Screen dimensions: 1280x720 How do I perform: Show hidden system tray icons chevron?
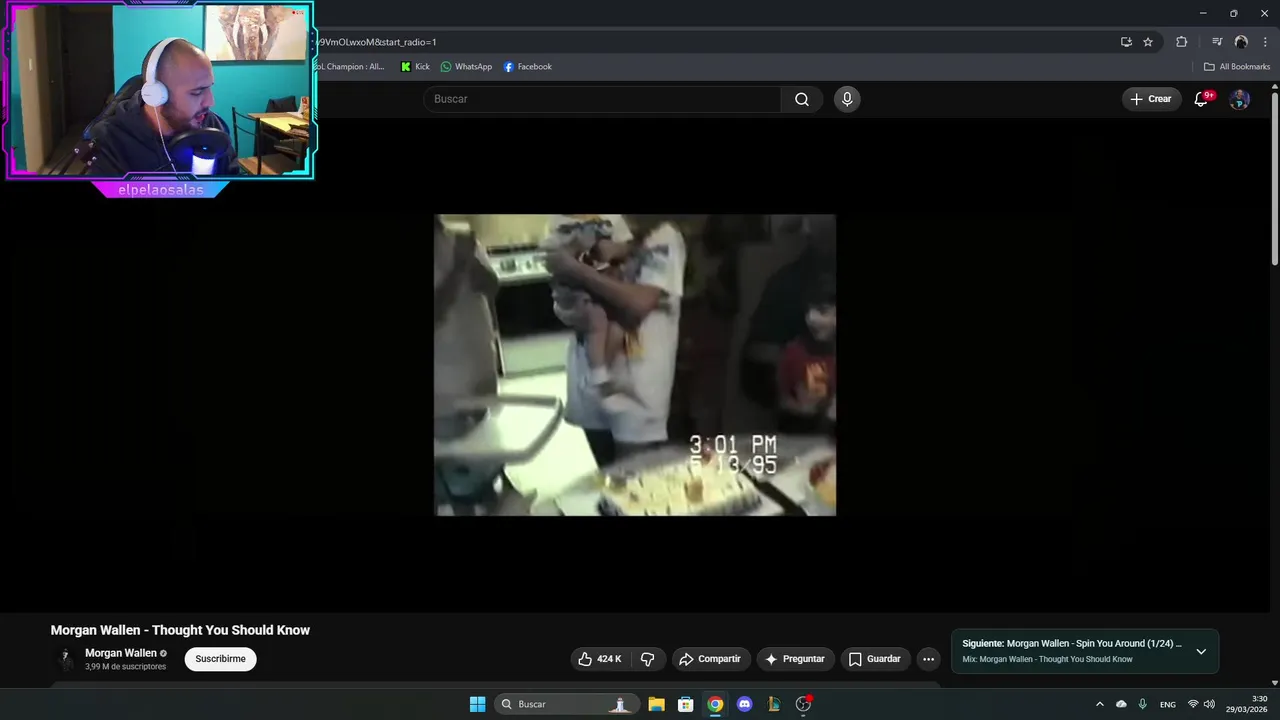pyautogui.click(x=1100, y=704)
